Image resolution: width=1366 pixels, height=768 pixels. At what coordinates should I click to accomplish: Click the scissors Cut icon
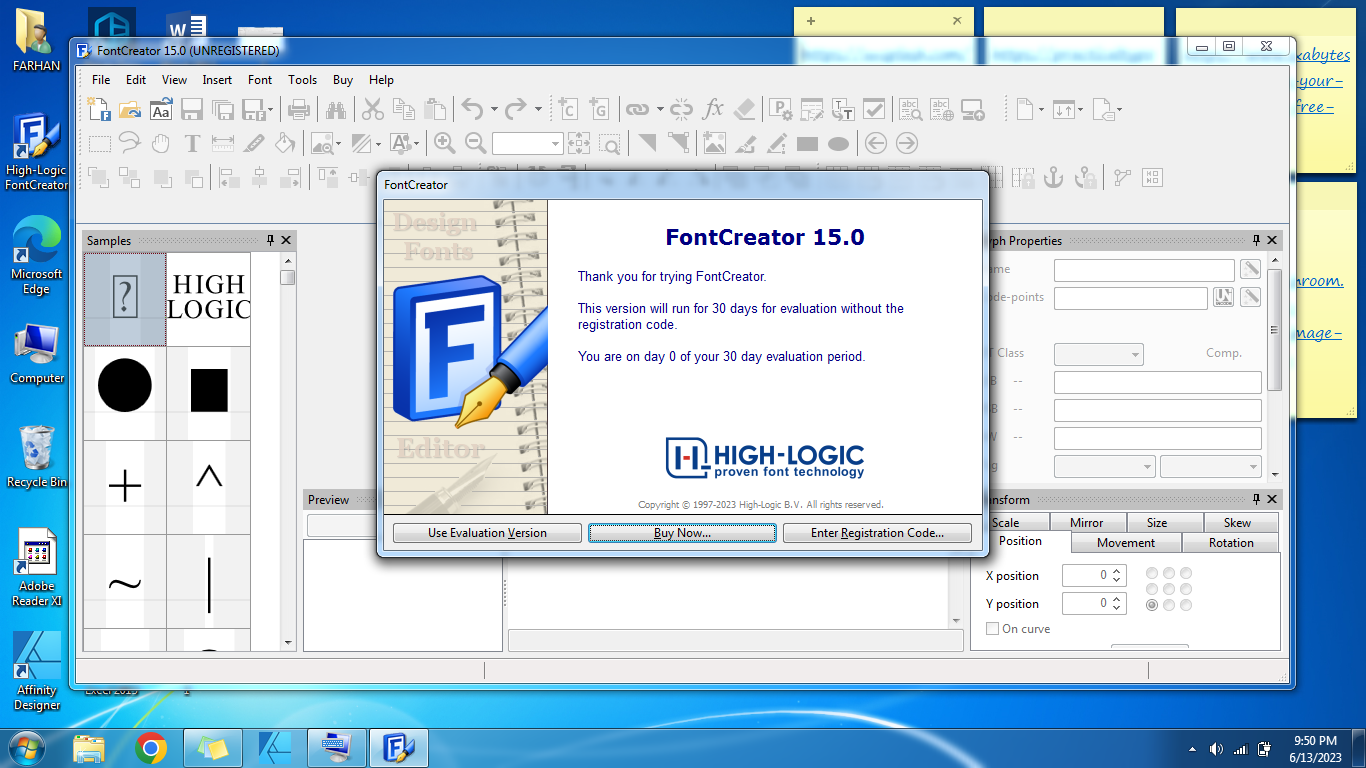(373, 109)
